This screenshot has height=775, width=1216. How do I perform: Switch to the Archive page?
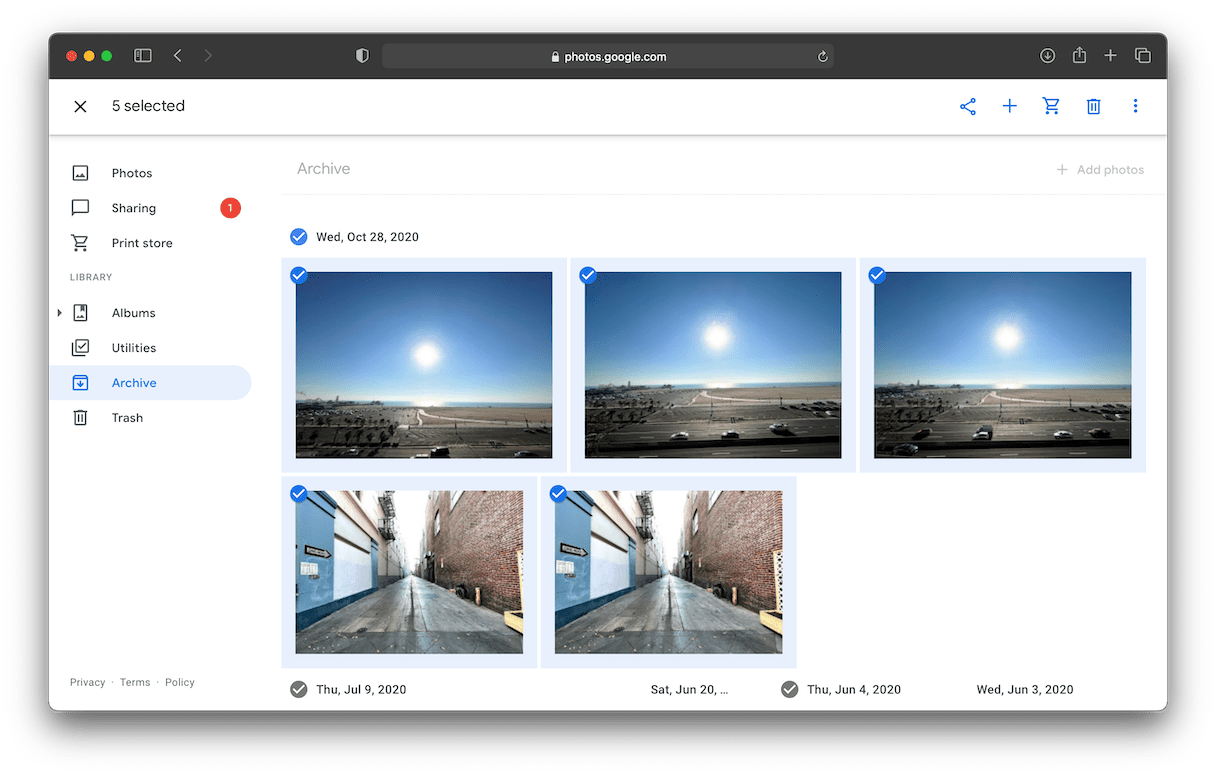tap(134, 382)
